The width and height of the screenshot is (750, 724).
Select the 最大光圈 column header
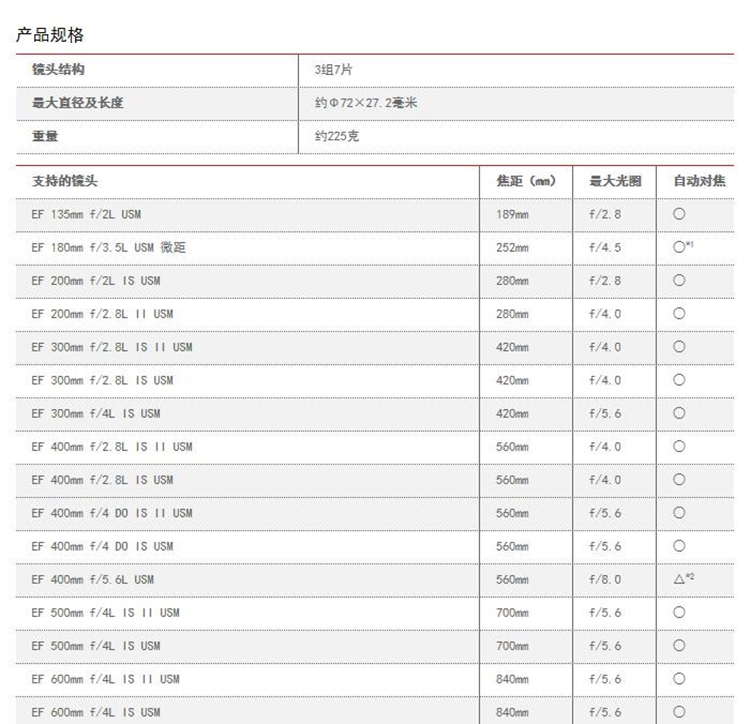coord(615,181)
